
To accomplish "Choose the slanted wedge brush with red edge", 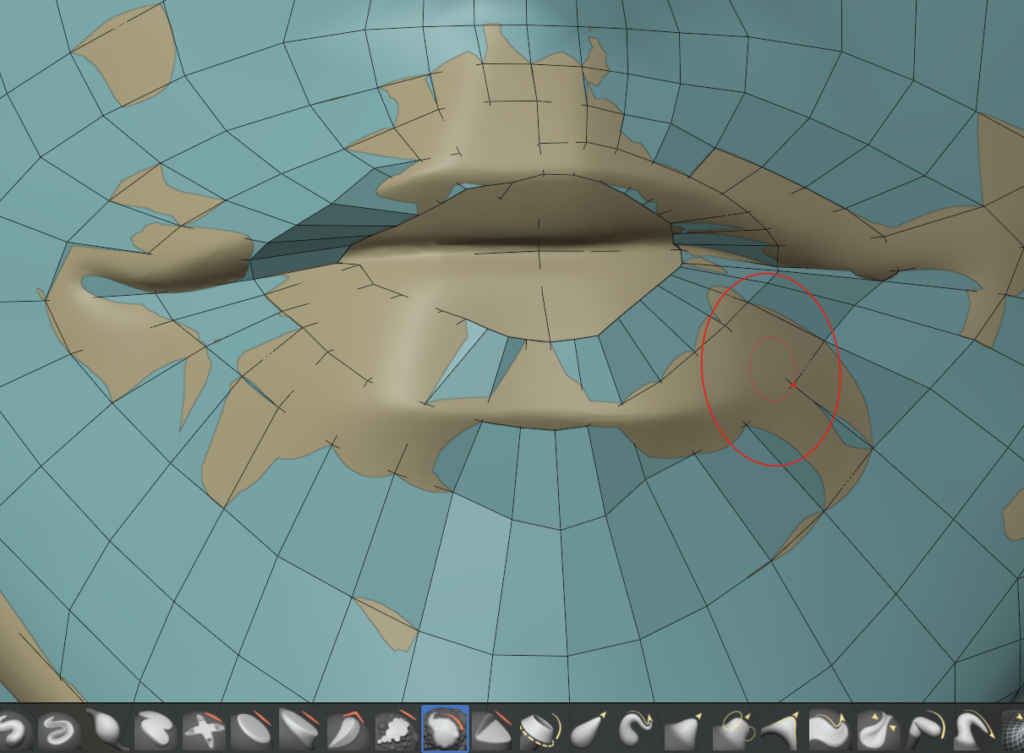I will pyautogui.click(x=296, y=731).
